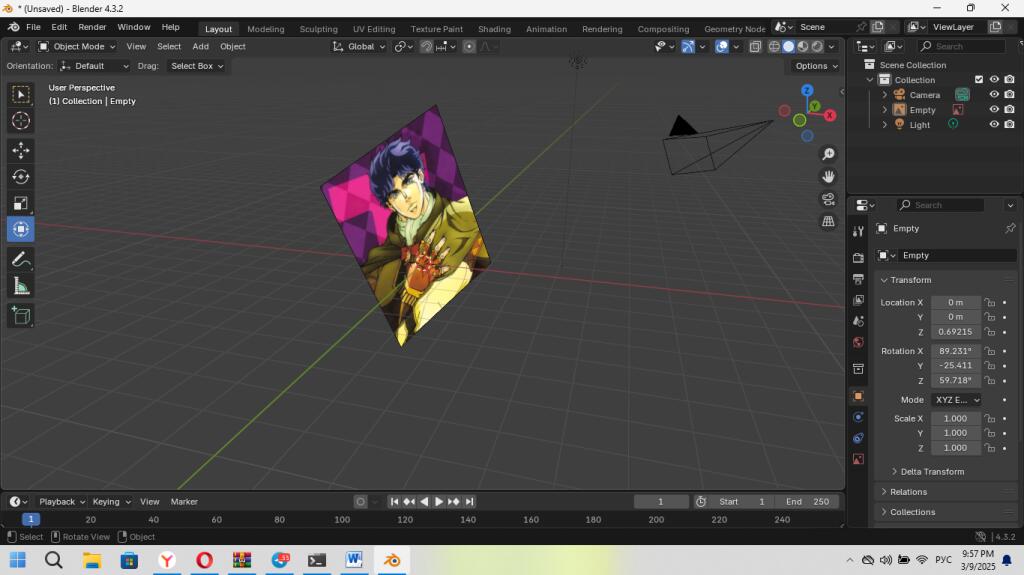This screenshot has height=575, width=1024.
Task: Open the Render menu
Action: click(92, 27)
